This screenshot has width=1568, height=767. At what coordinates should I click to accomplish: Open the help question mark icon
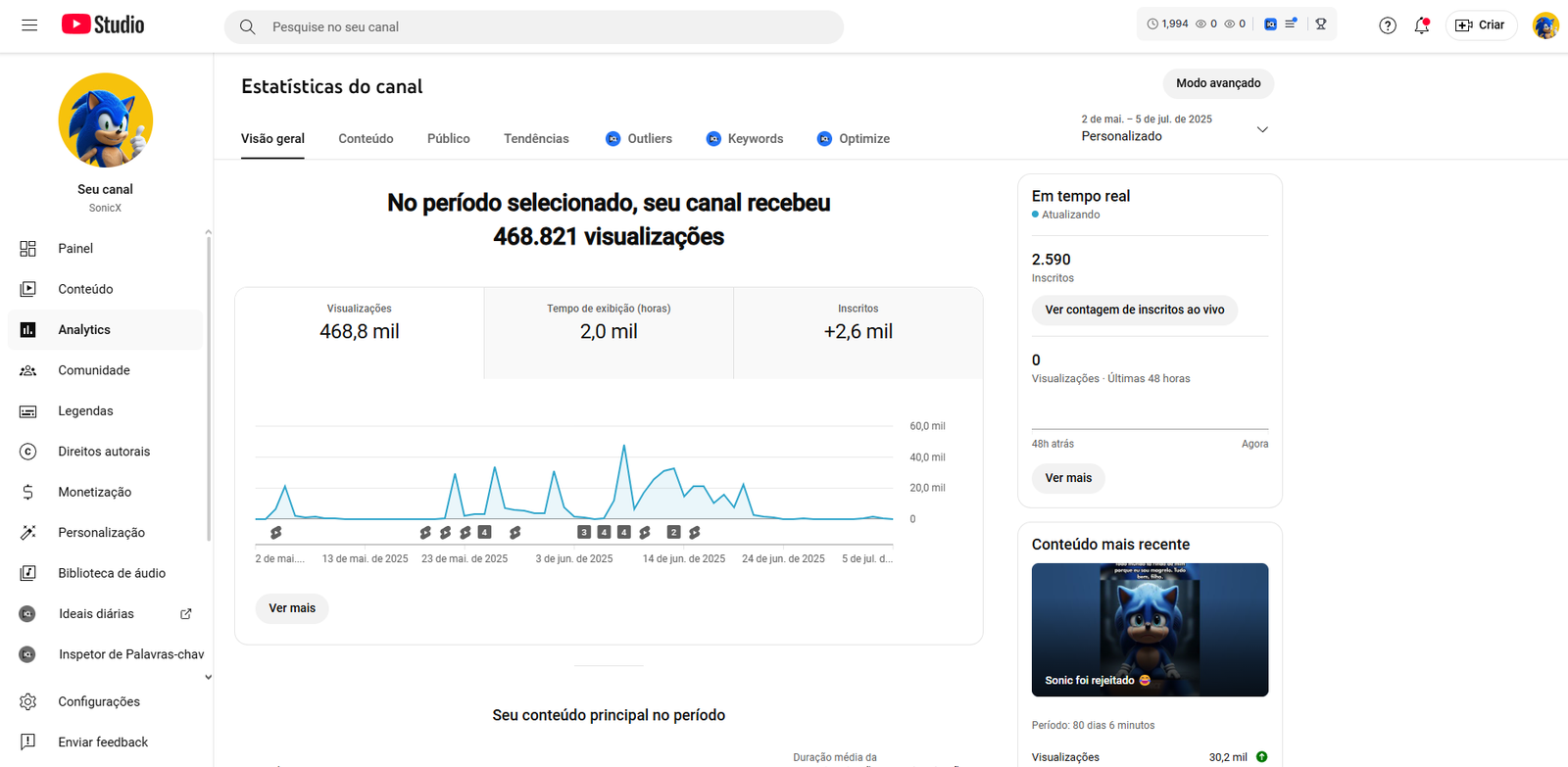pyautogui.click(x=1387, y=25)
